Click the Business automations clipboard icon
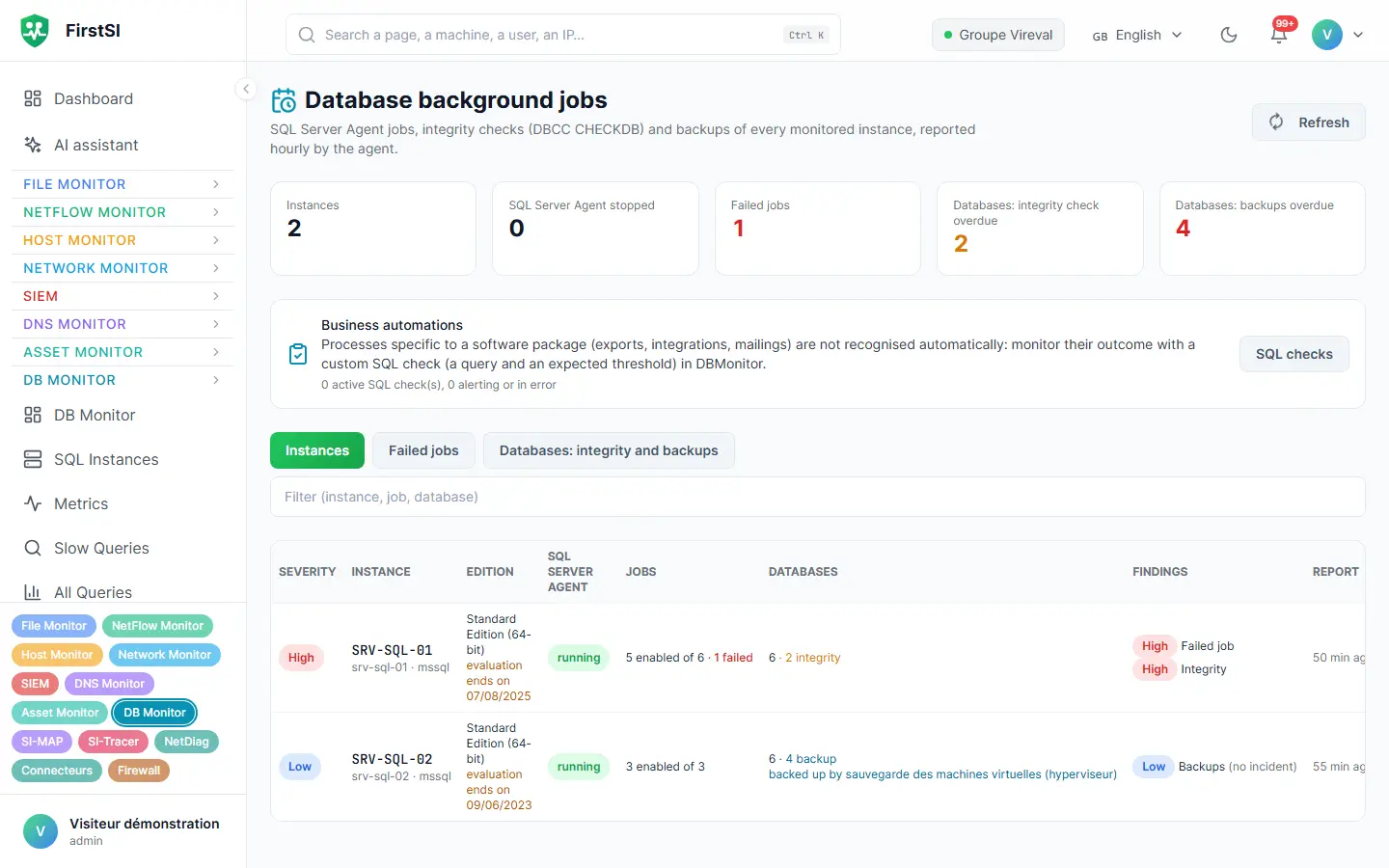Image resolution: width=1389 pixels, height=868 pixels. click(298, 354)
